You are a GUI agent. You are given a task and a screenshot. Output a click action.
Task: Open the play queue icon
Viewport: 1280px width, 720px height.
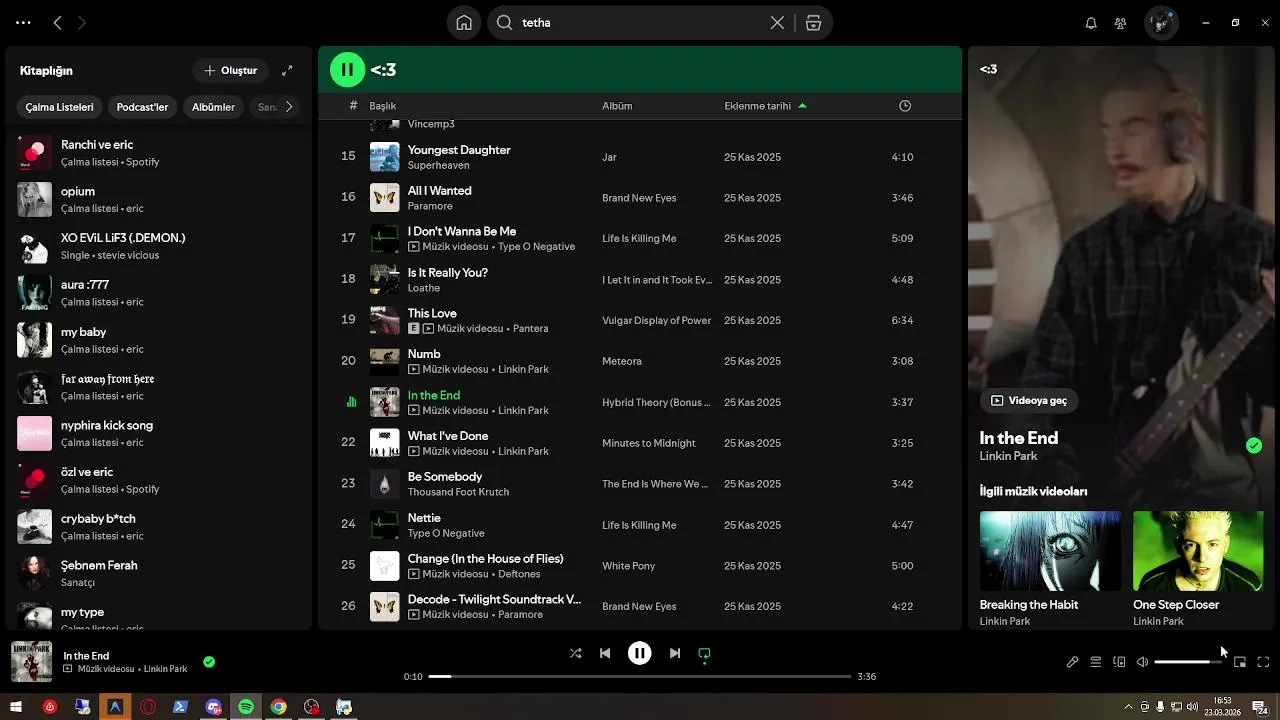point(1096,662)
